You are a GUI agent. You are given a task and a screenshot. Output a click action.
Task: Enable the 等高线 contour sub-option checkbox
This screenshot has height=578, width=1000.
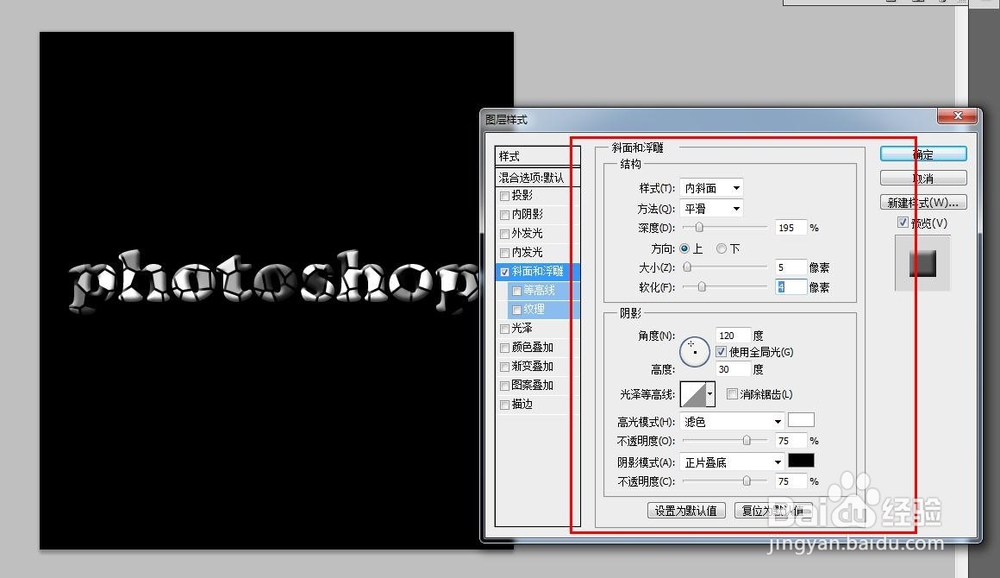[x=517, y=291]
